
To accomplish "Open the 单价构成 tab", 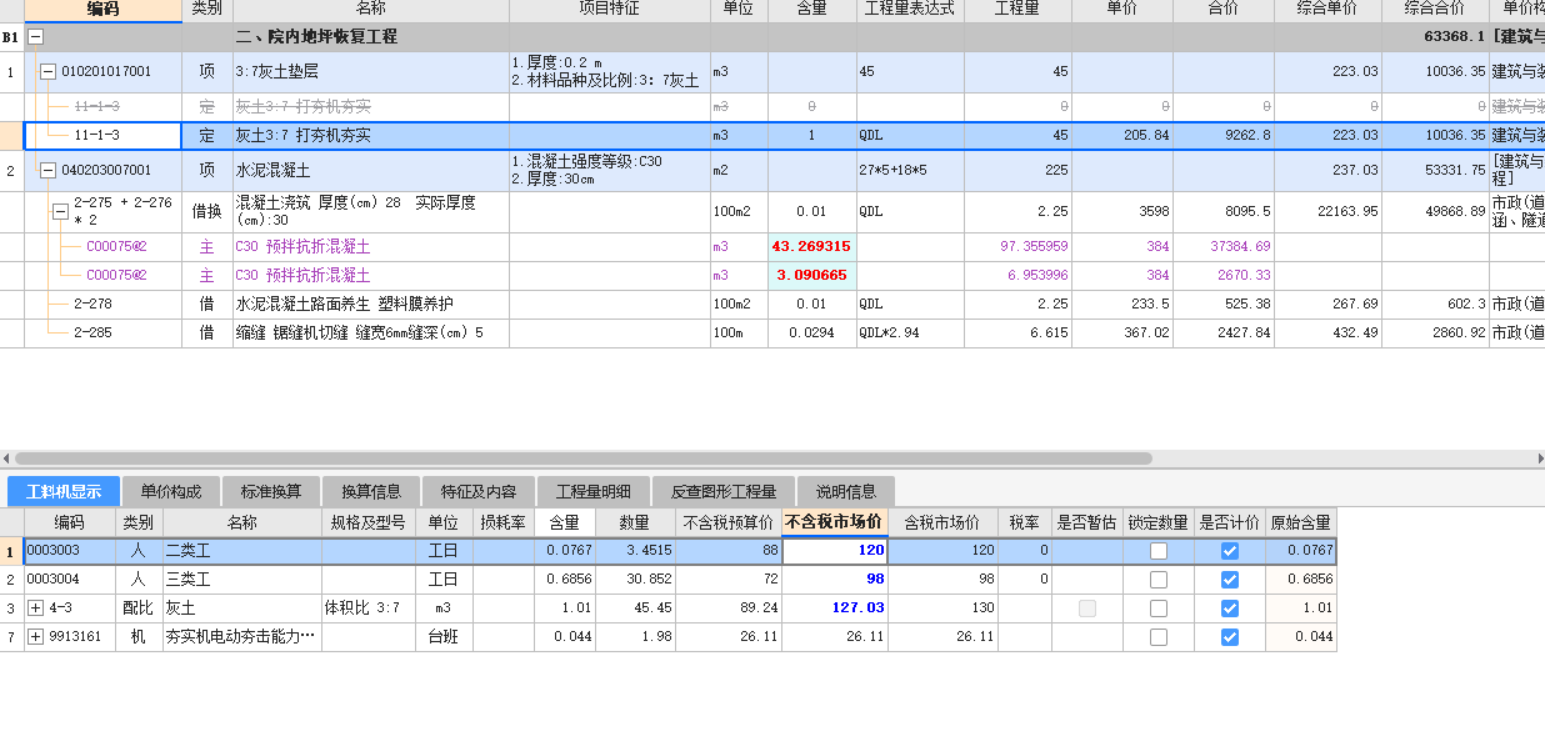I will (x=171, y=491).
